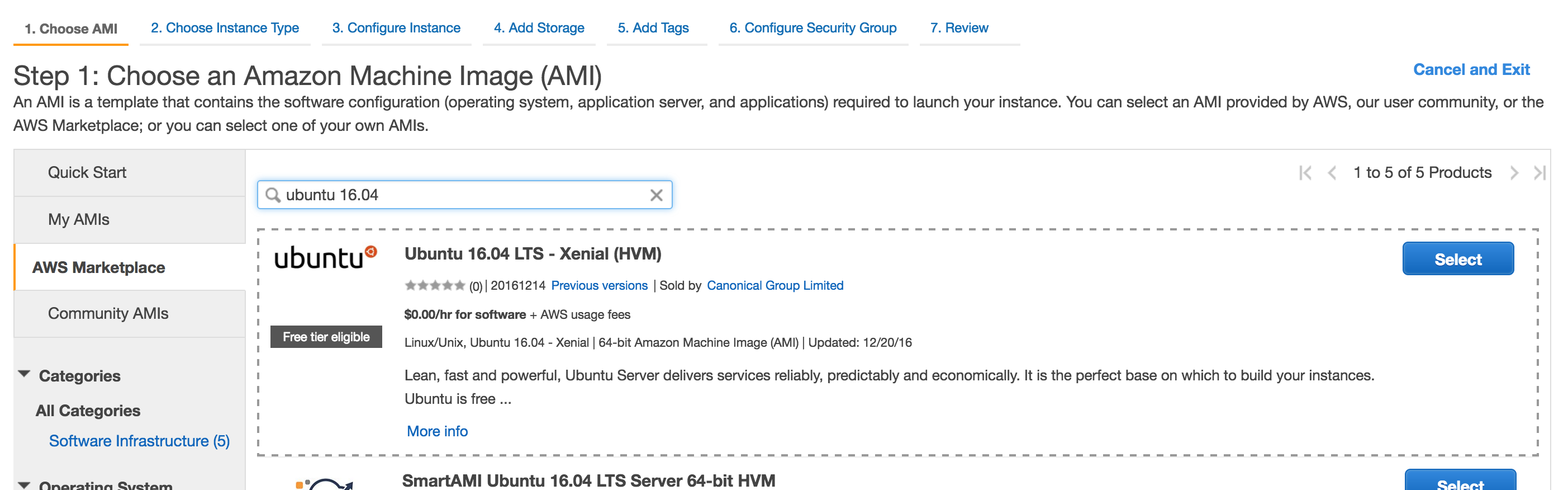Click Ubuntu 16.04 LTS - Xenial title
The width and height of the screenshot is (1568, 490).
533,254
